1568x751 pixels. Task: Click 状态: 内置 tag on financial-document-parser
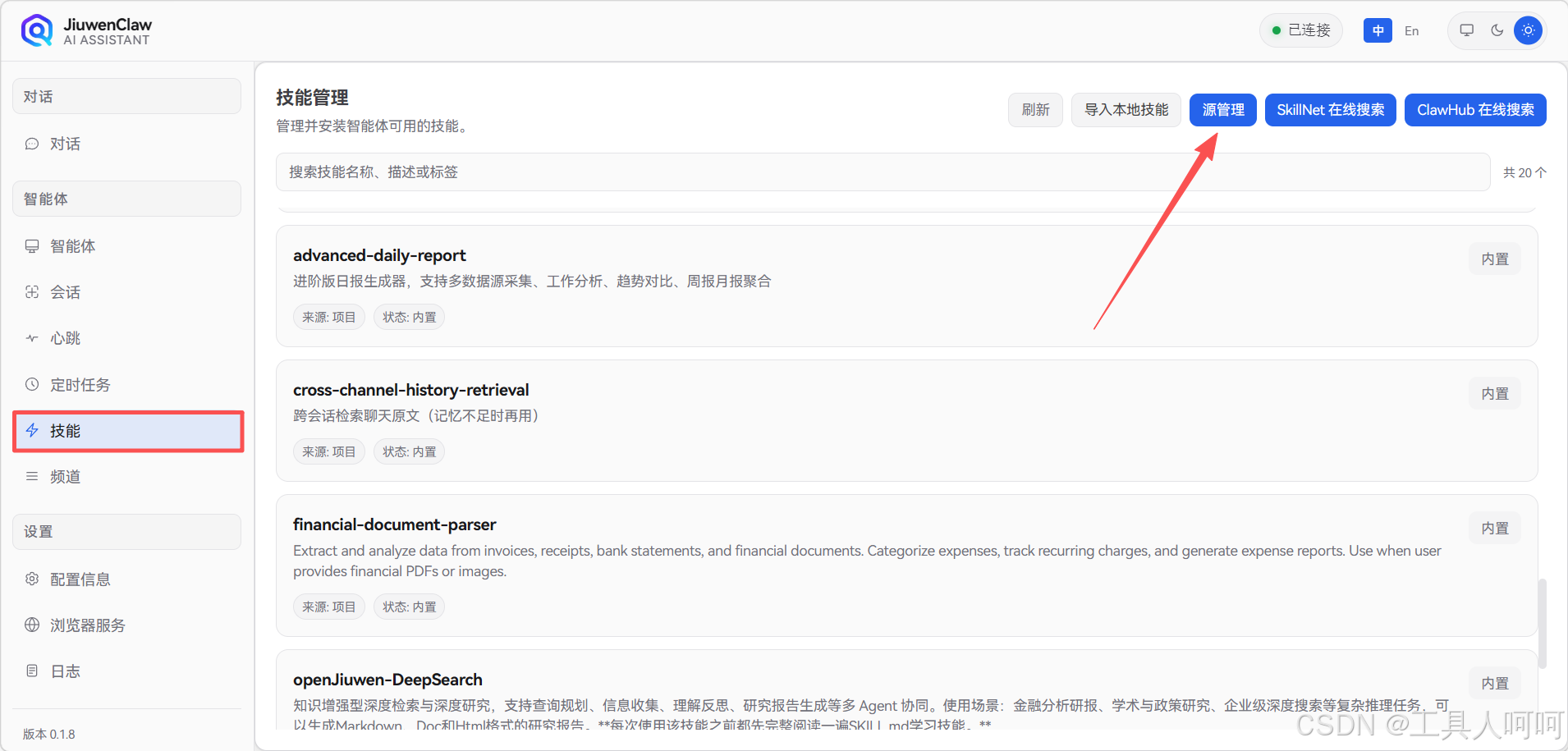pyautogui.click(x=409, y=607)
